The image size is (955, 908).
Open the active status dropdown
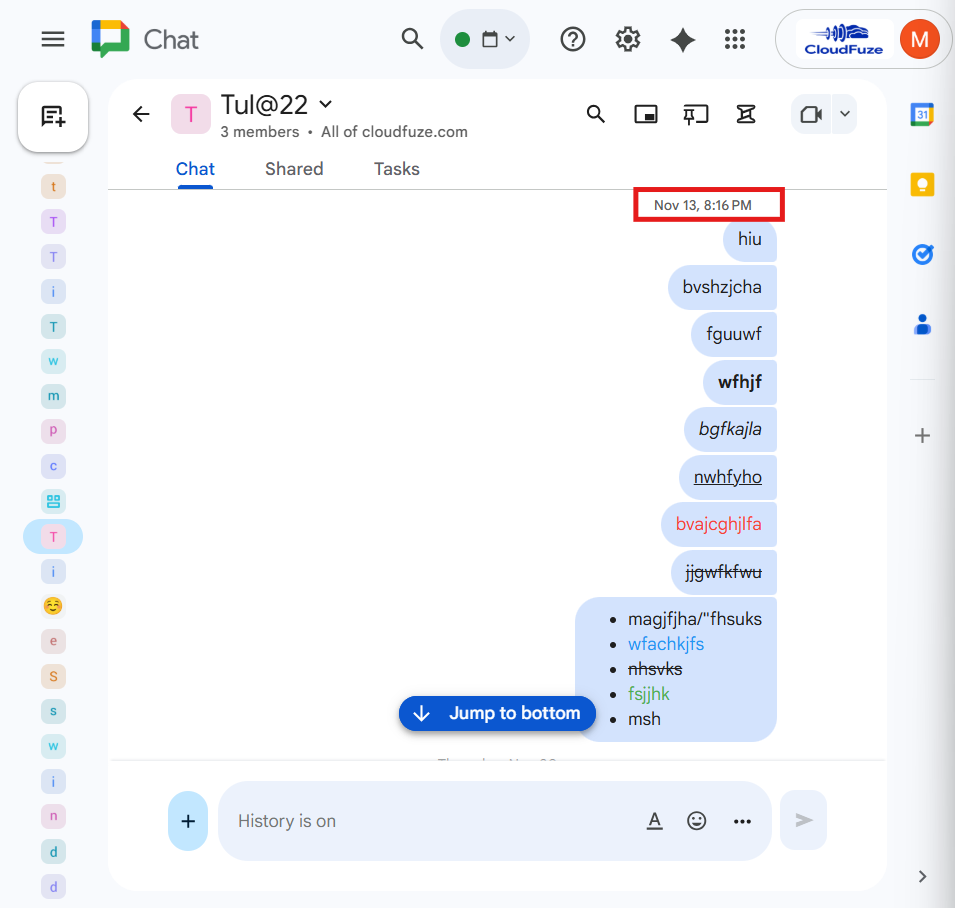tap(485, 39)
